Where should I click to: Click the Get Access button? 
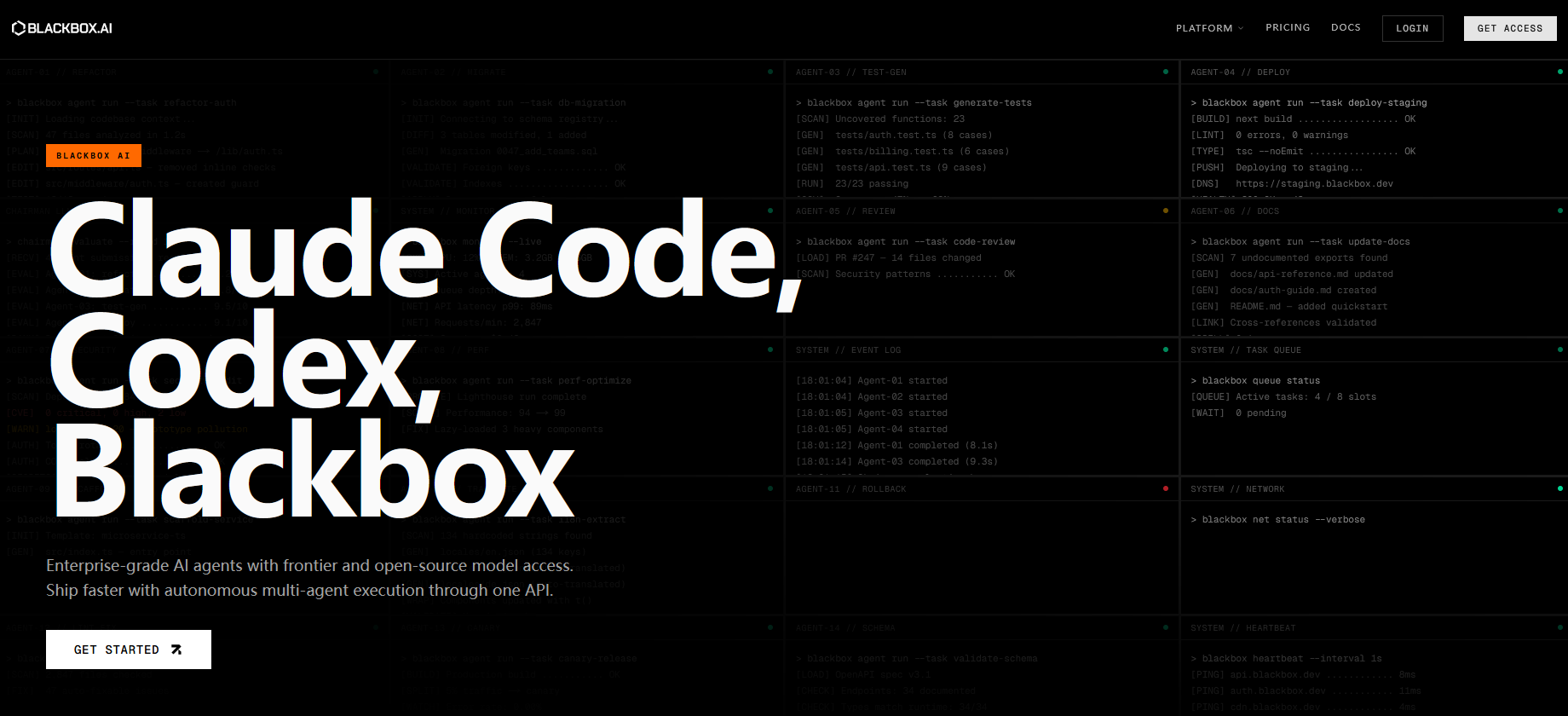(1510, 28)
